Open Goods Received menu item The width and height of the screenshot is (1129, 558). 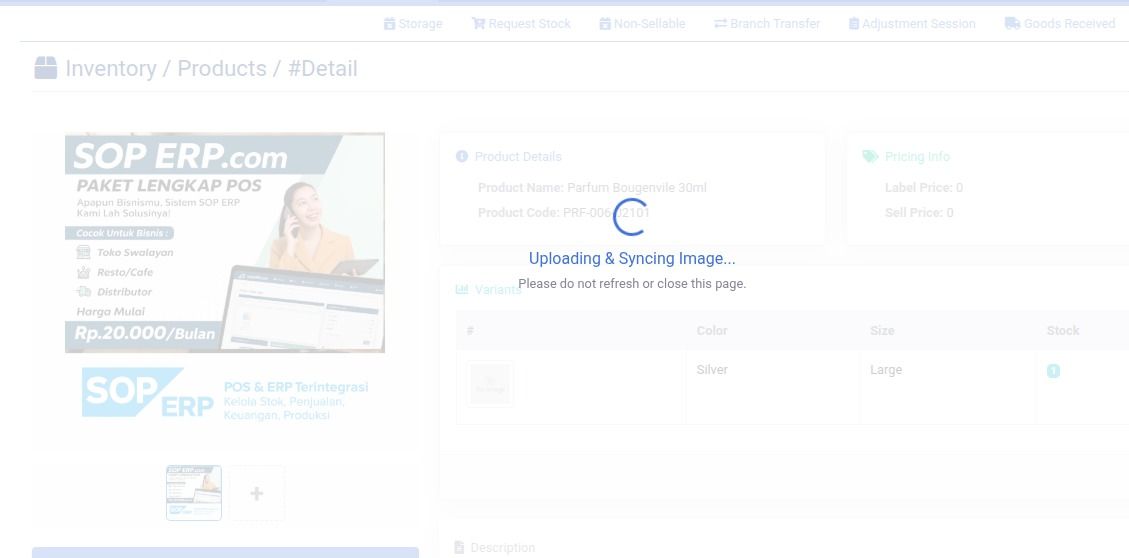(1060, 24)
